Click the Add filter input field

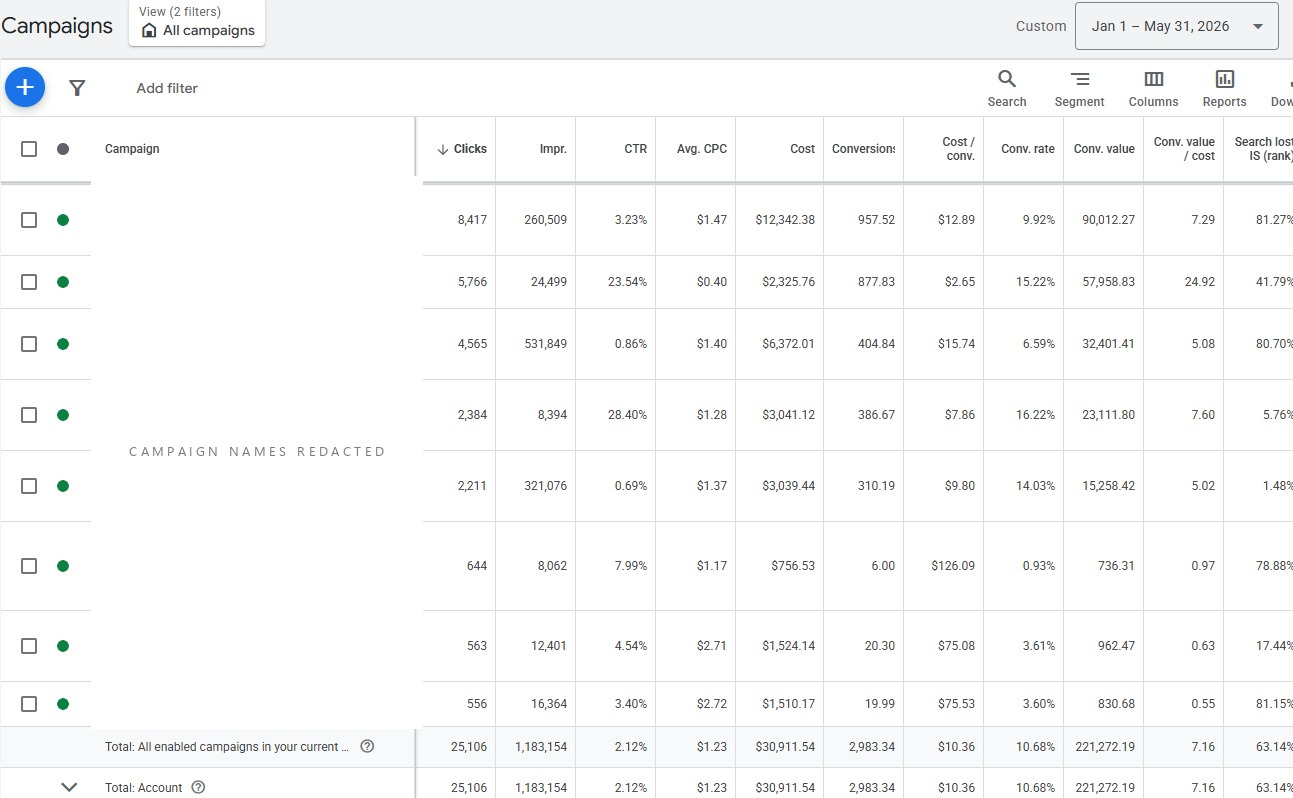167,88
